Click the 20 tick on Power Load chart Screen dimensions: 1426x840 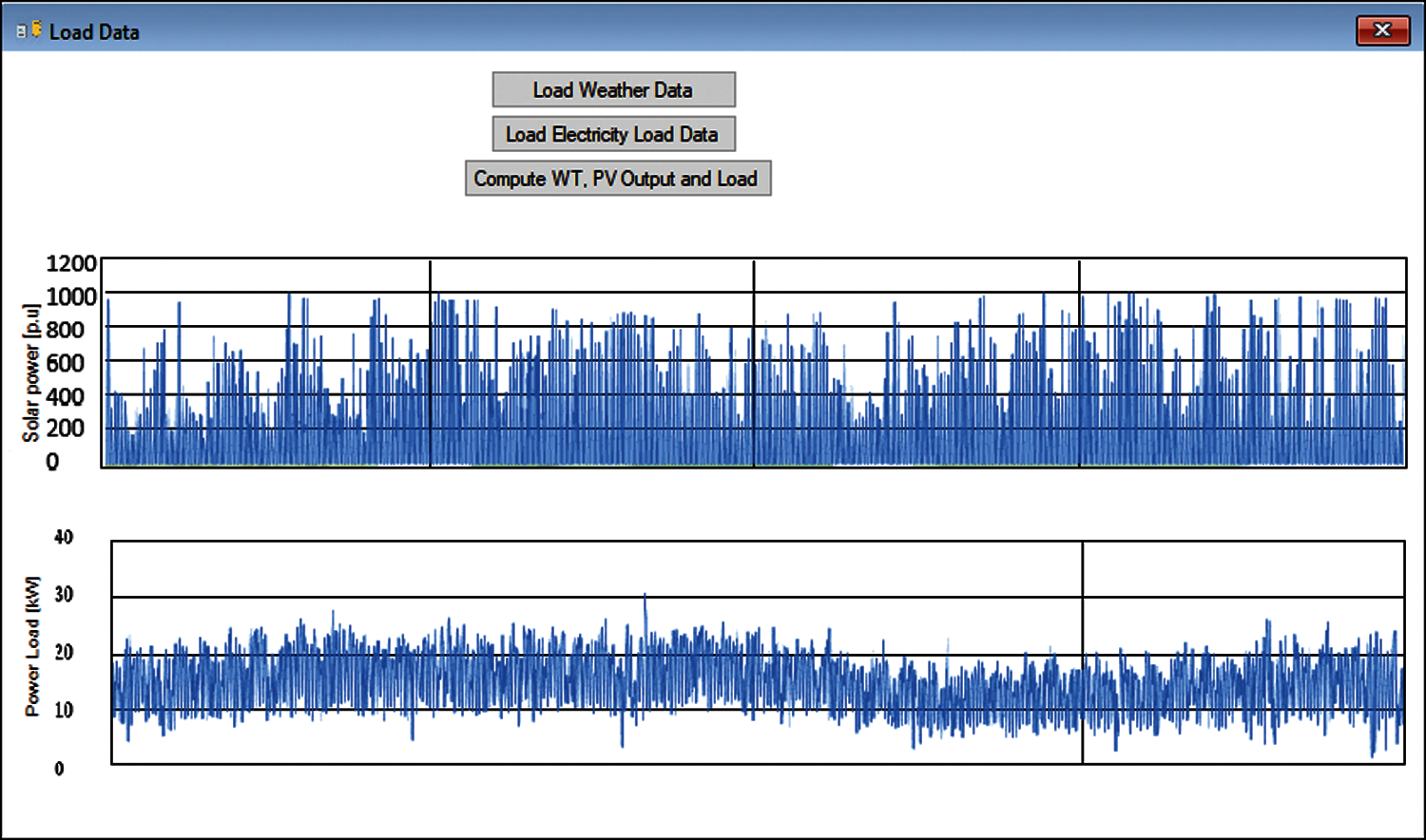tap(64, 653)
